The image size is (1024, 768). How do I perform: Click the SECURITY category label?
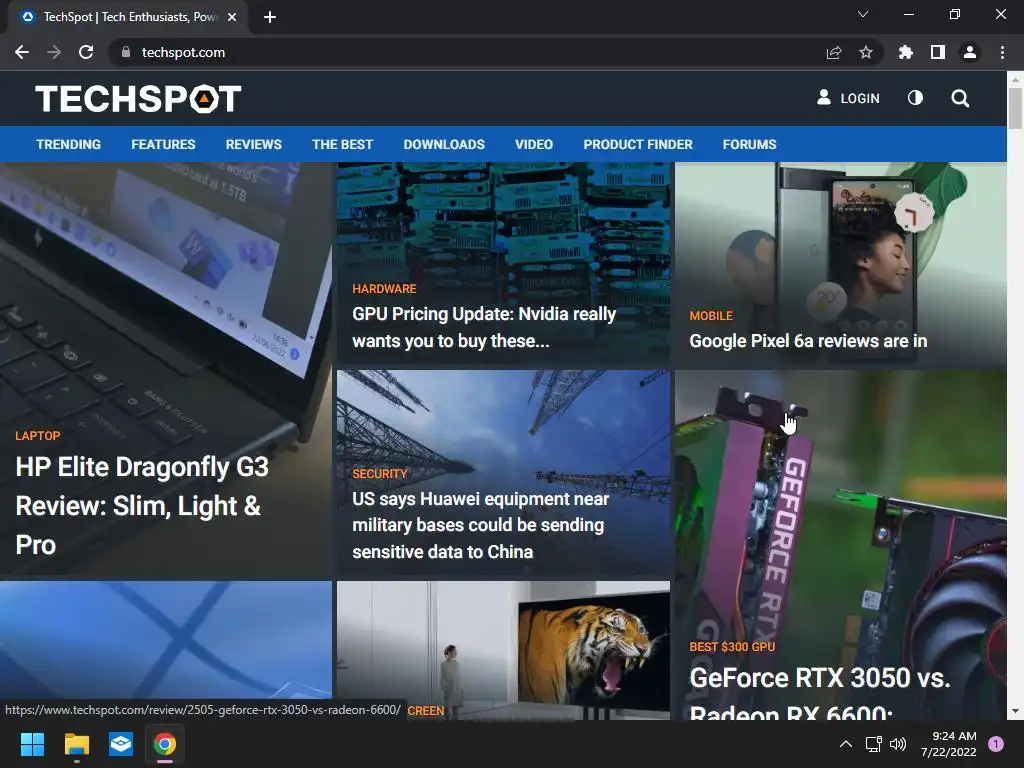click(379, 473)
